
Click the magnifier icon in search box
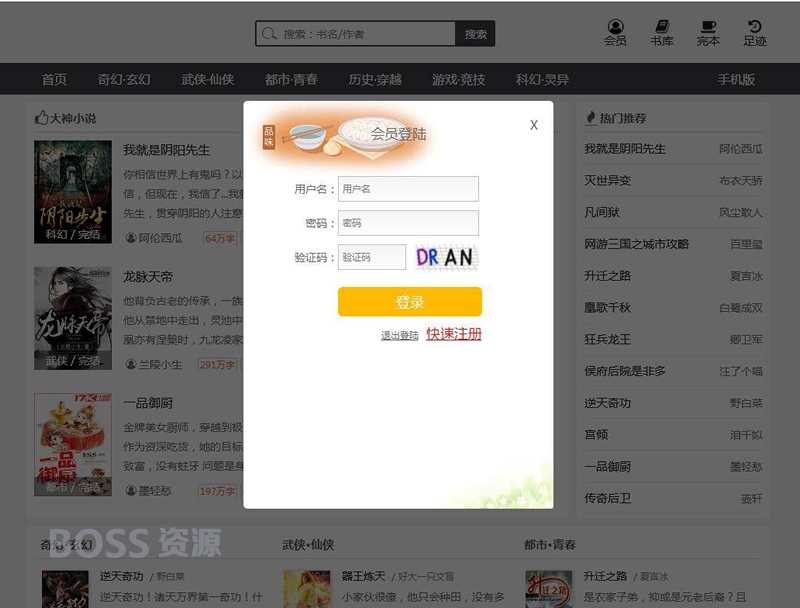(x=269, y=34)
